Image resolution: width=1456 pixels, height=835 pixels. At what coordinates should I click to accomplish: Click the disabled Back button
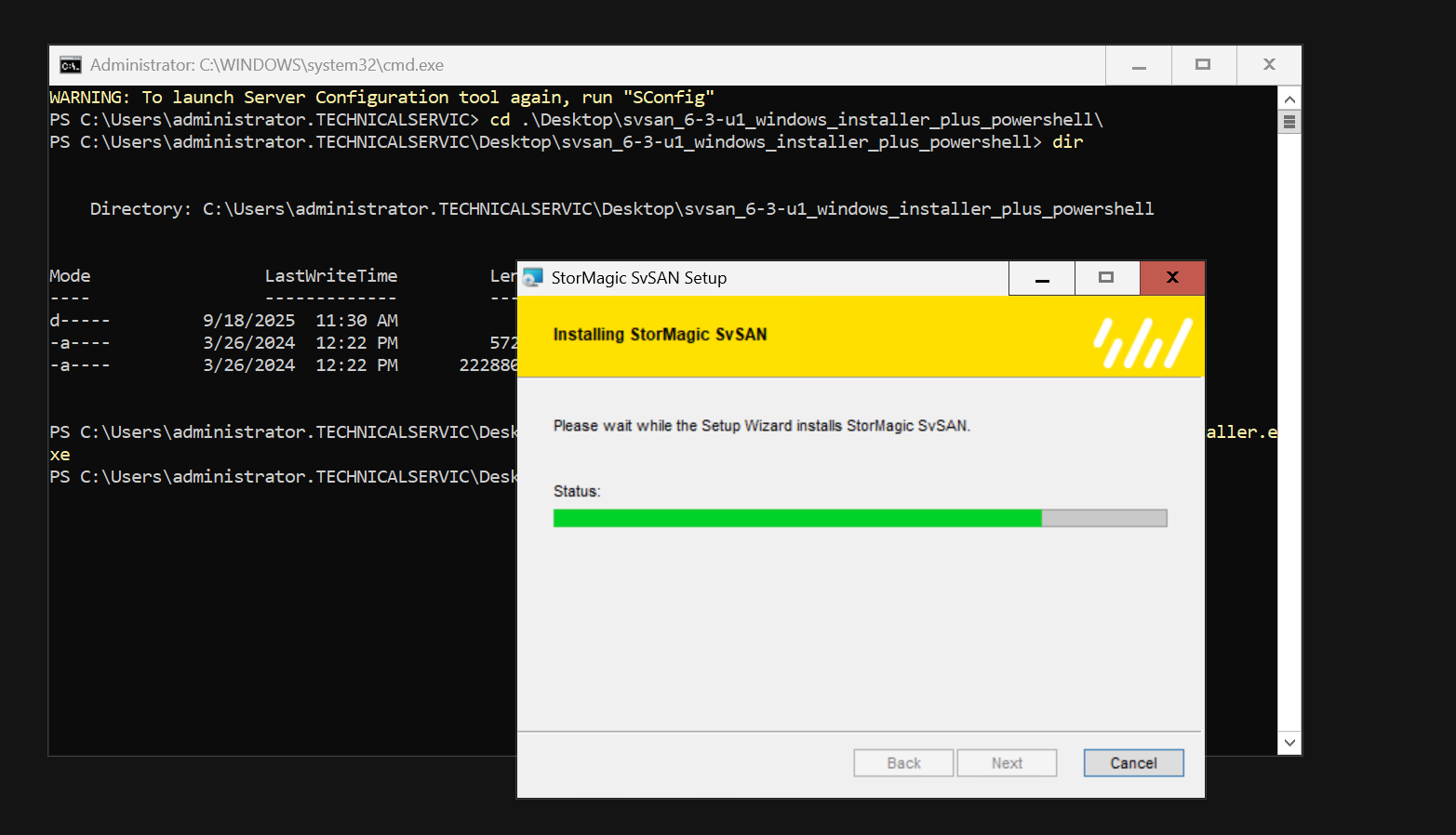(x=903, y=763)
